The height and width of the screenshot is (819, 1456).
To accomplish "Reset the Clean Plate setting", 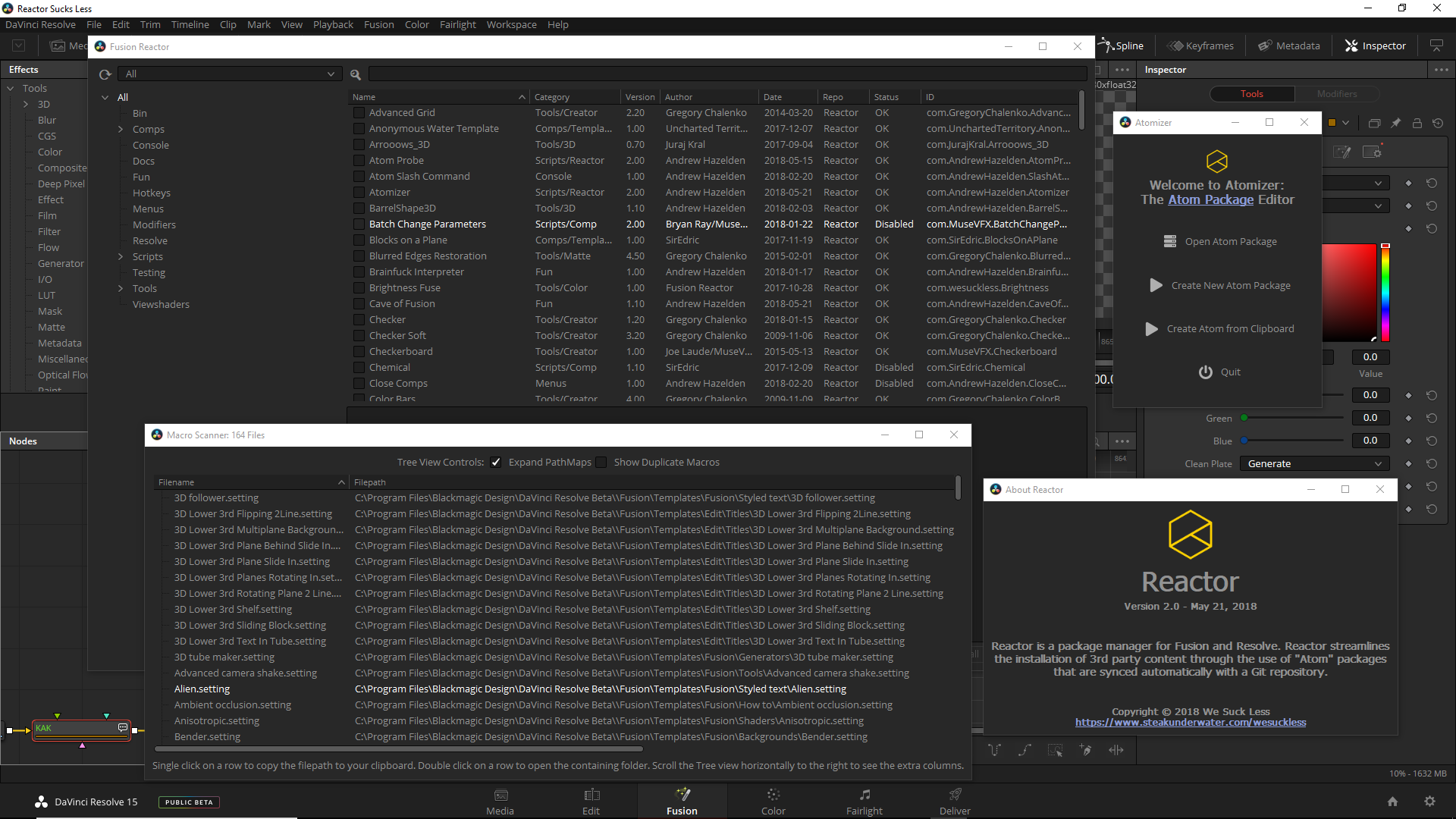I will [x=1432, y=463].
